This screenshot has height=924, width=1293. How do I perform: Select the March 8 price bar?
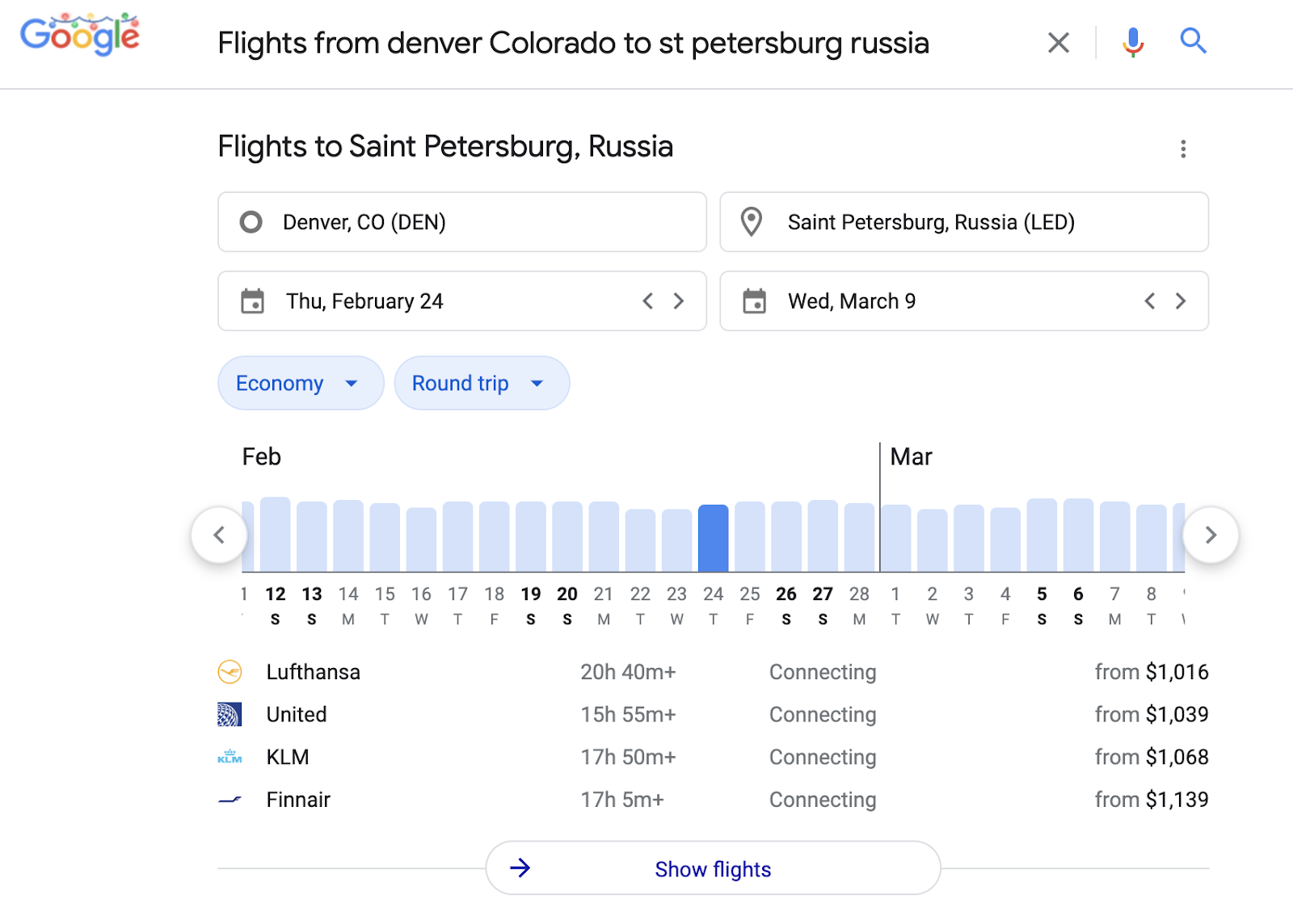click(x=1152, y=538)
